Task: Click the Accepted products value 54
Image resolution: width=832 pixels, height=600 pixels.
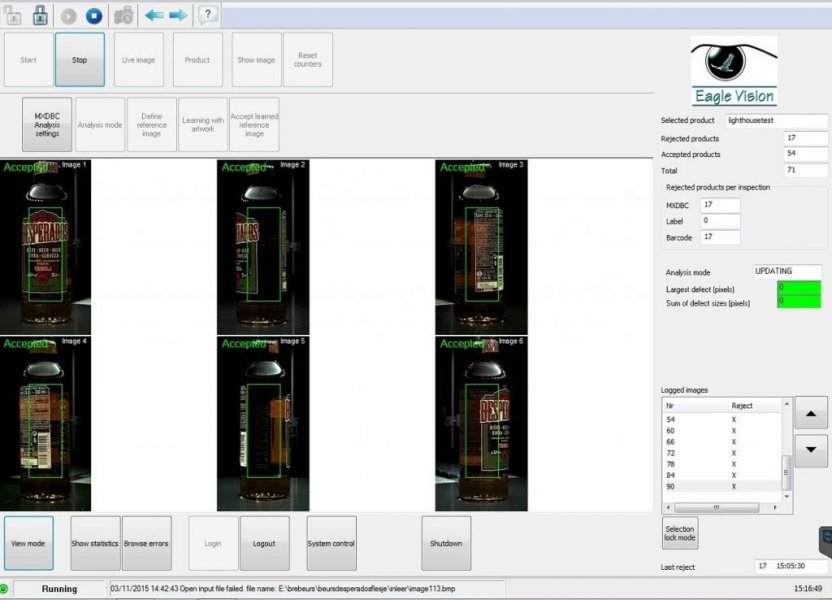Action: pyautogui.click(x=805, y=154)
